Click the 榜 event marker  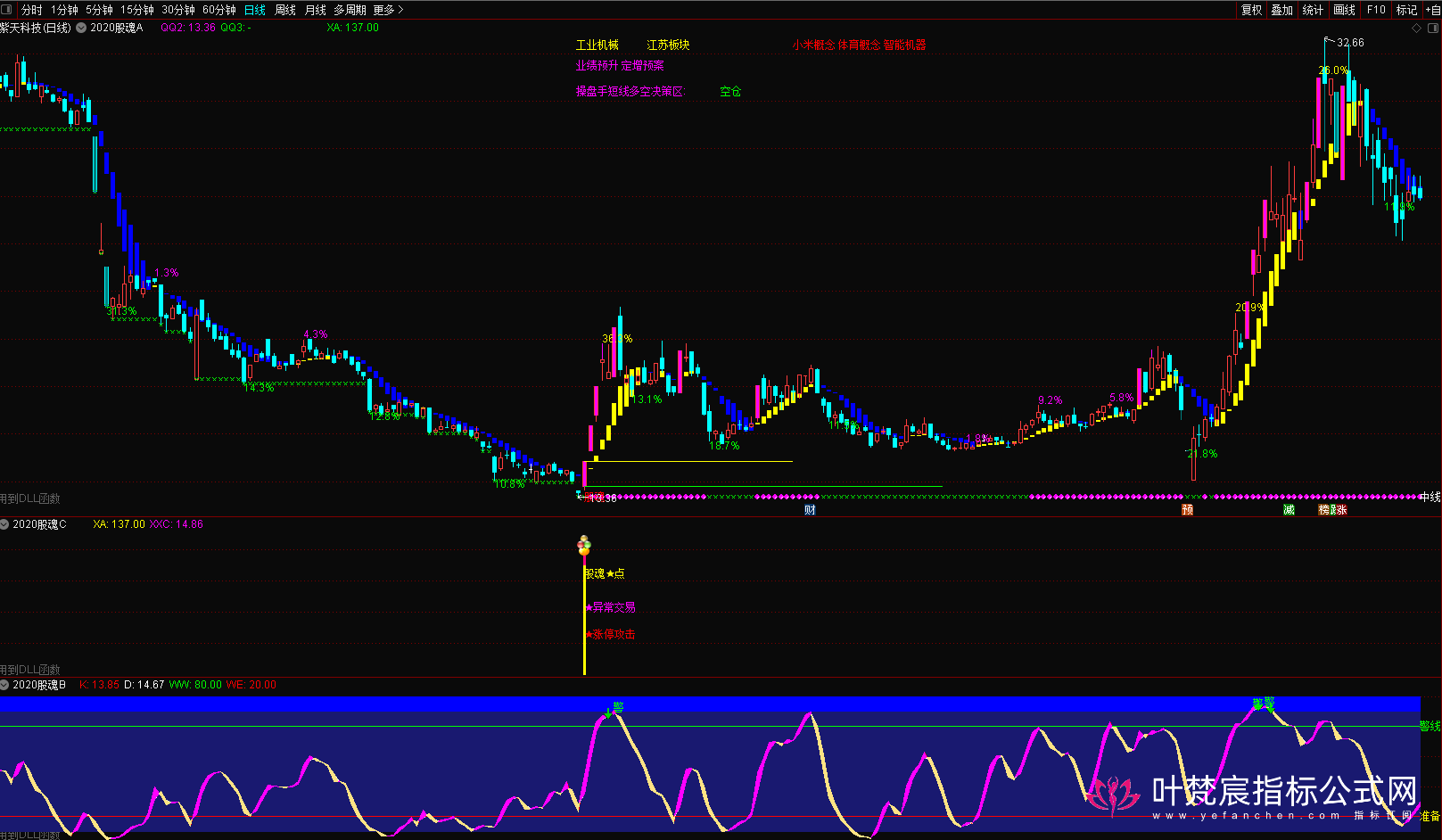click(x=1325, y=510)
